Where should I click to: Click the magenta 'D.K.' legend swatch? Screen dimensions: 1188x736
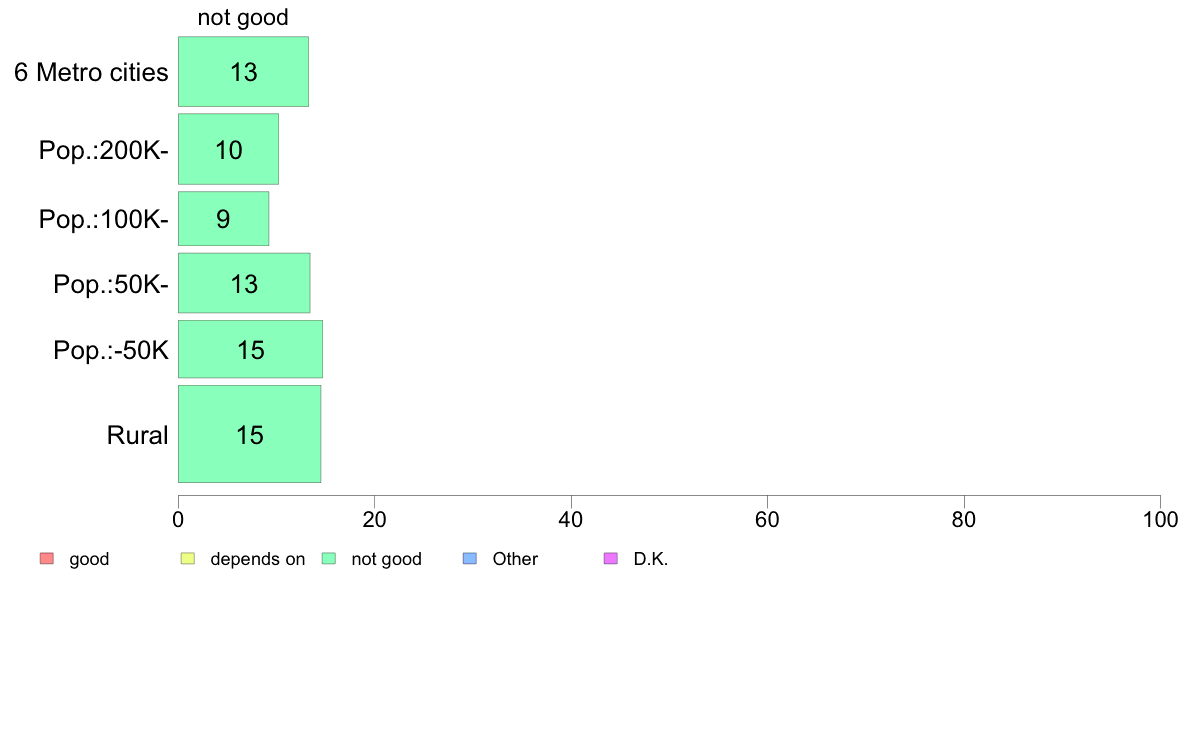(611, 559)
